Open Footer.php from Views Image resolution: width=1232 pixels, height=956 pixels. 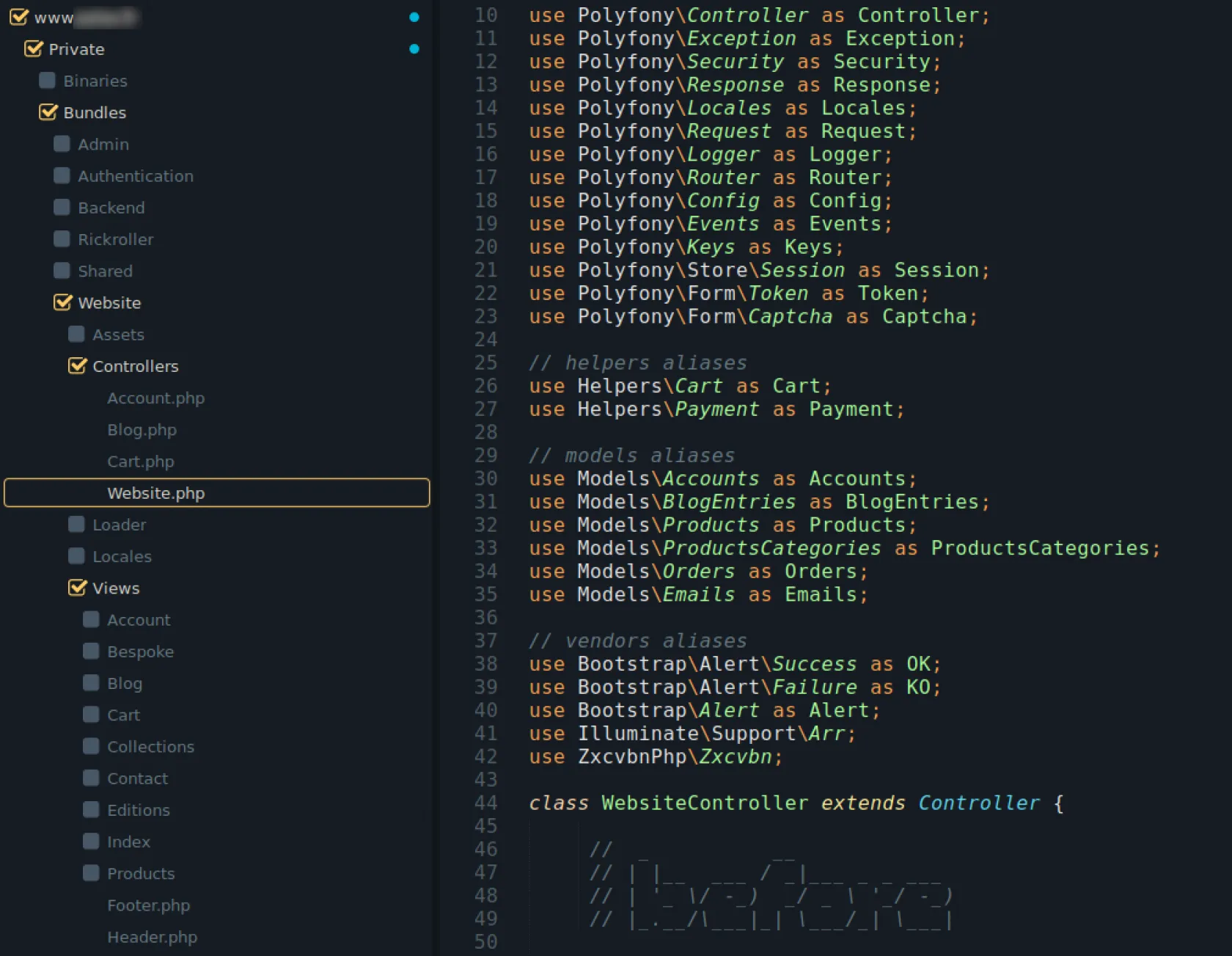[148, 905]
